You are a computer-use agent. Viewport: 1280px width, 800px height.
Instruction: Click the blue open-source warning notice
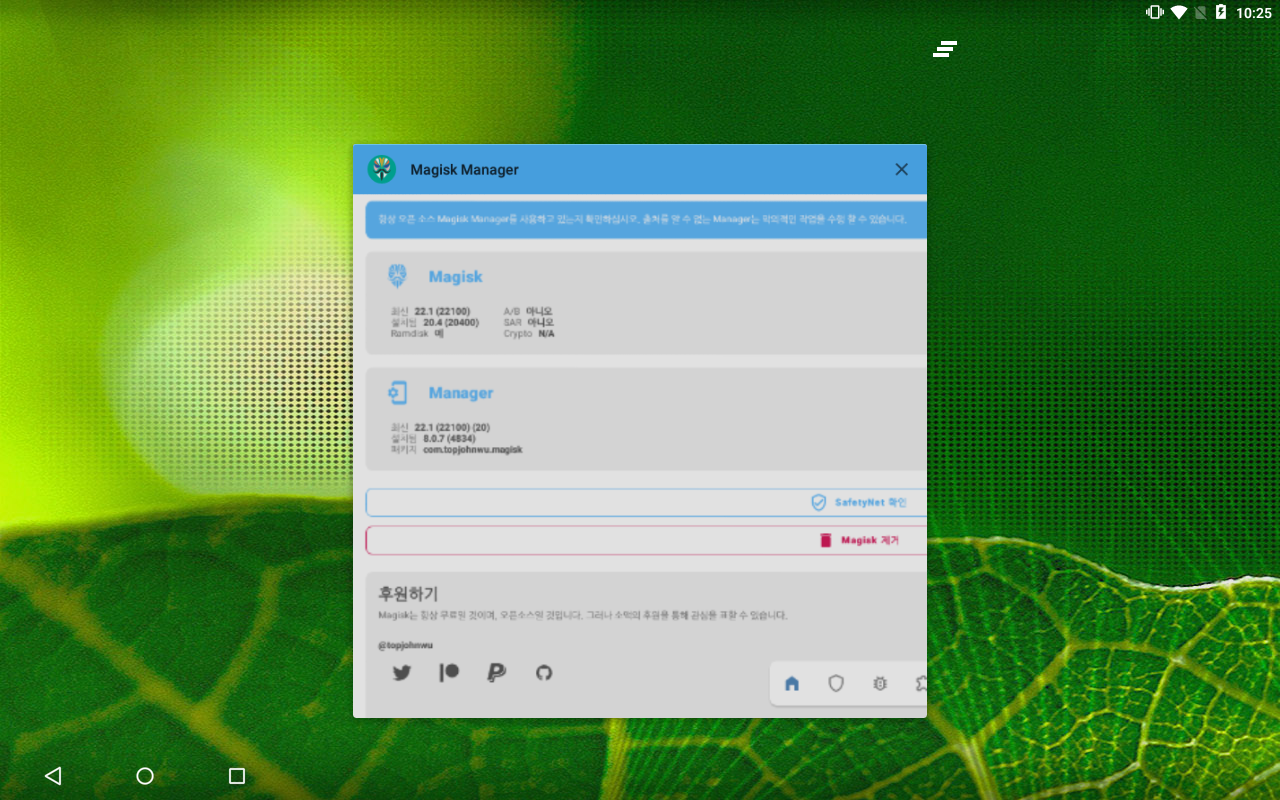click(646, 219)
